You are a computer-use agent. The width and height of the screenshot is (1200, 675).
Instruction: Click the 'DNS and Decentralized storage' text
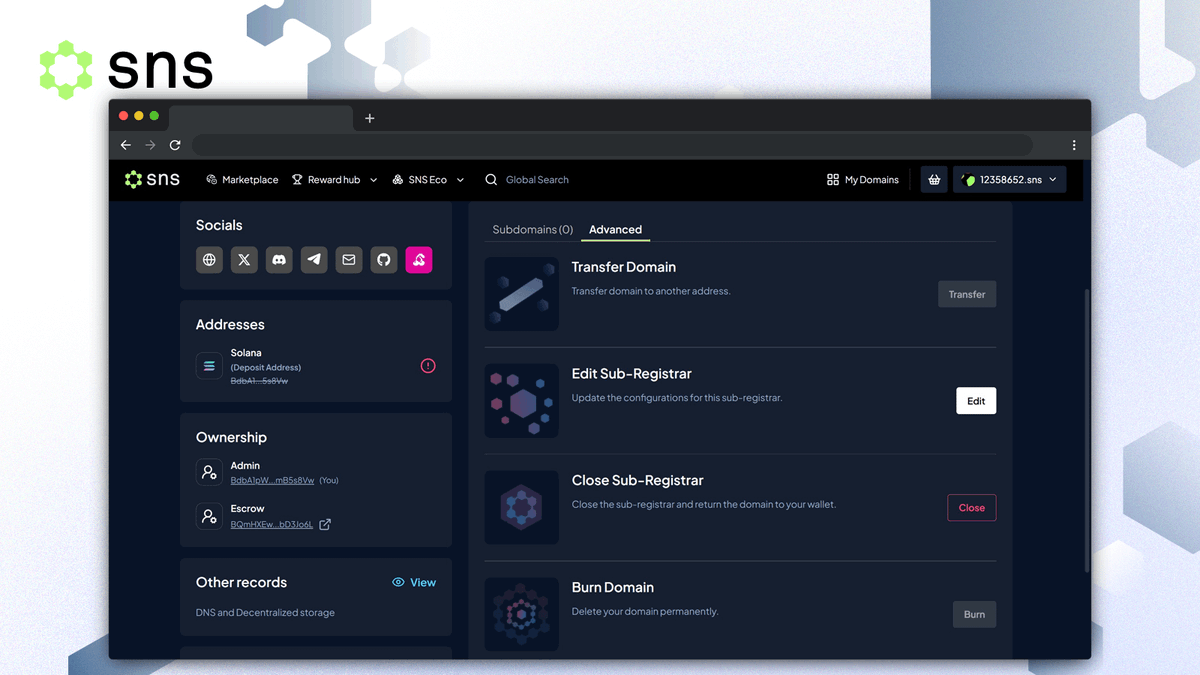(x=265, y=613)
